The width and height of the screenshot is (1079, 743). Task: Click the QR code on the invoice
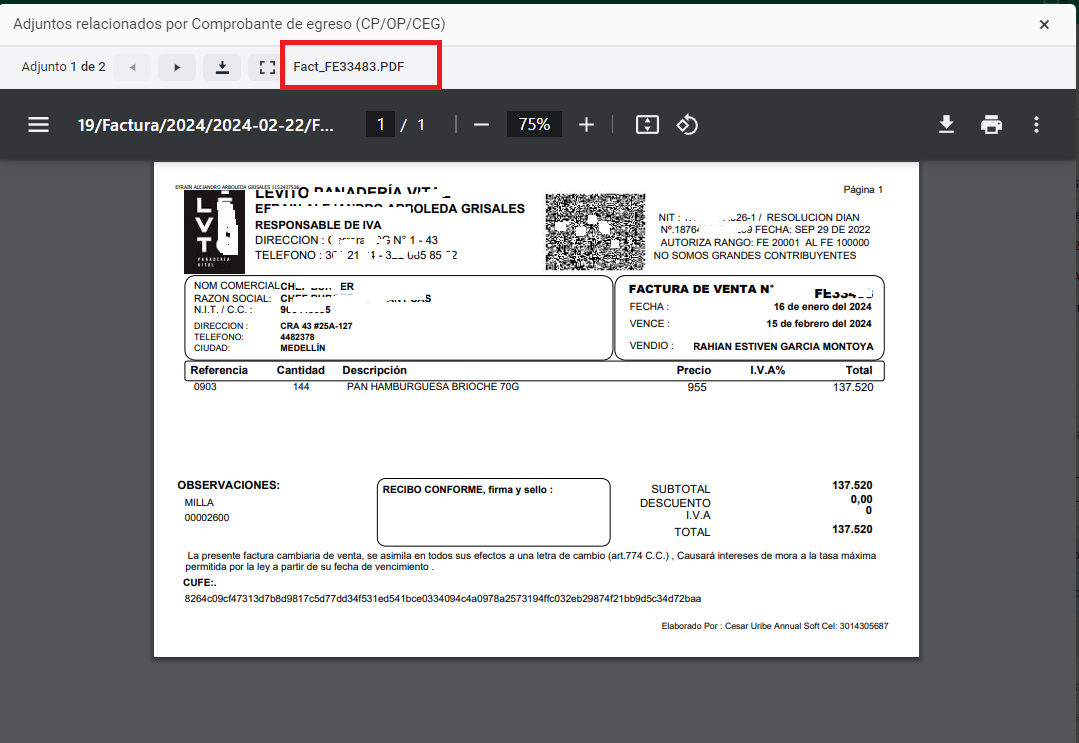coord(595,232)
